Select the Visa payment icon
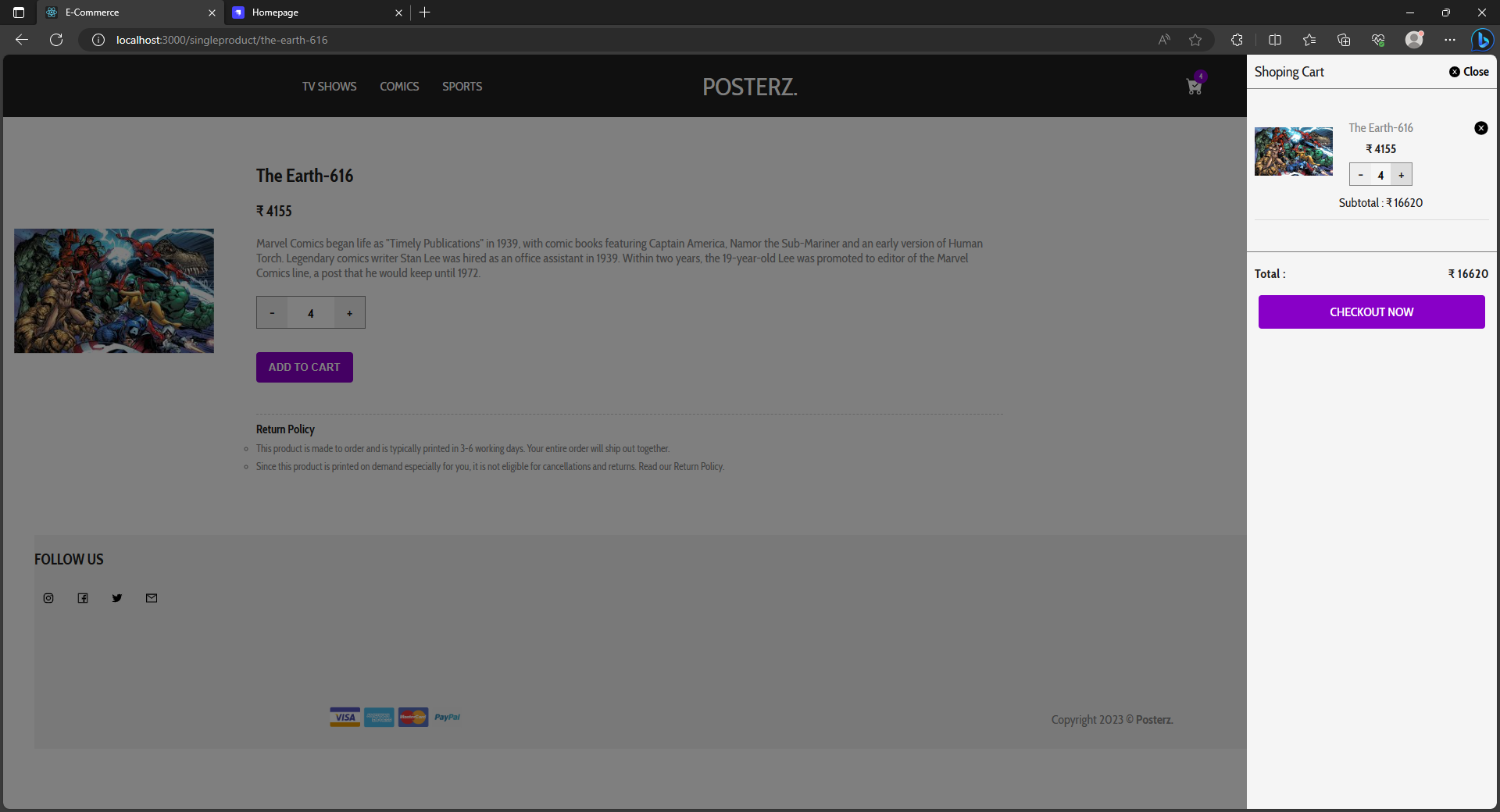This screenshot has height=812, width=1500. click(344, 717)
